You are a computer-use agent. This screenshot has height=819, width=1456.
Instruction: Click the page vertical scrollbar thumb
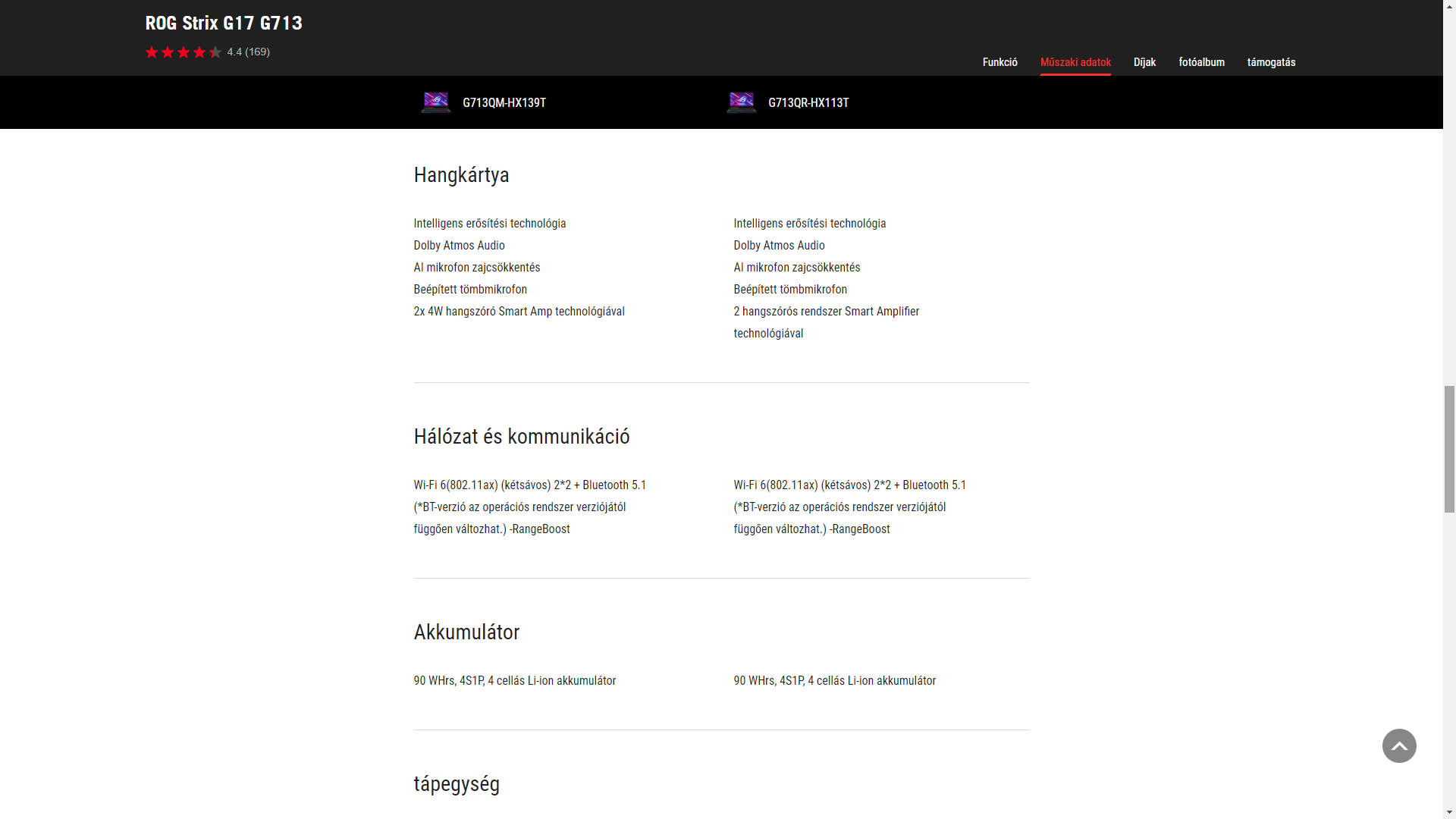coord(1449,450)
